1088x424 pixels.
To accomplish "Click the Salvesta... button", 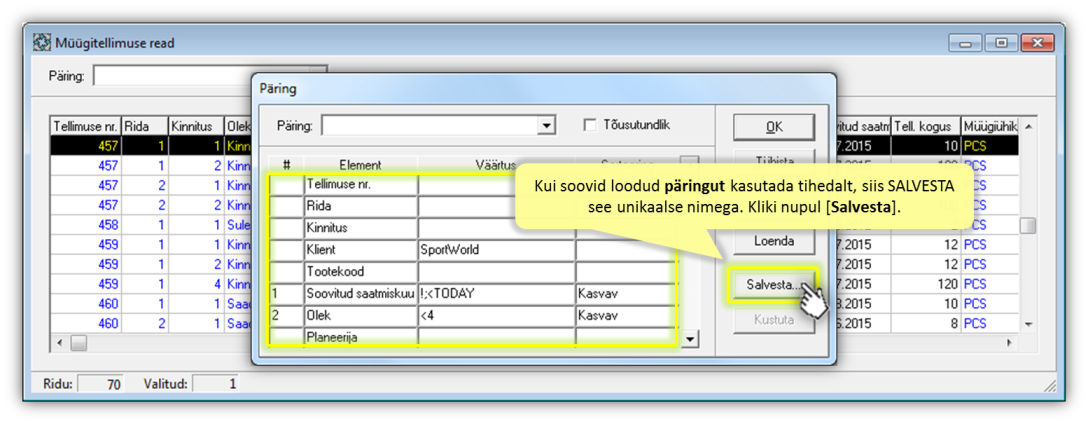I will pos(773,285).
